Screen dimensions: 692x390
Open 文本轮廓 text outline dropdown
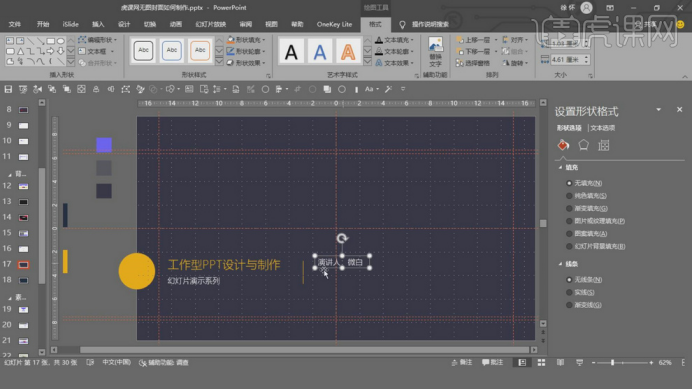click(394, 51)
